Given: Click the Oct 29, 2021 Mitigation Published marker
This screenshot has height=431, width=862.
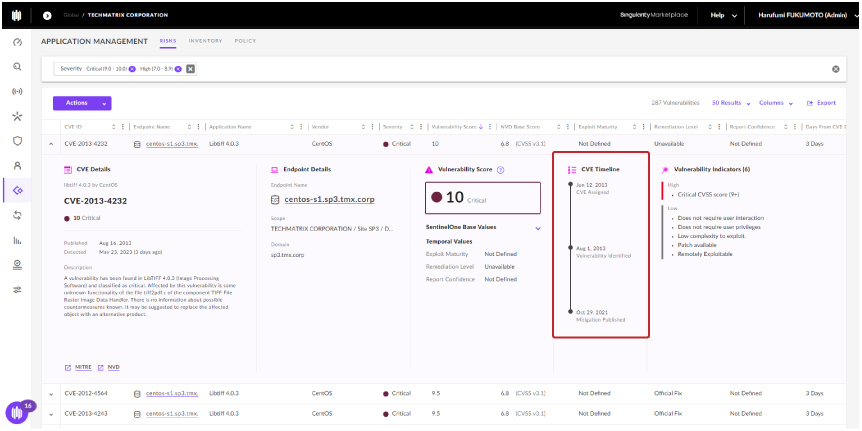Looking at the screenshot, I should pos(570,312).
